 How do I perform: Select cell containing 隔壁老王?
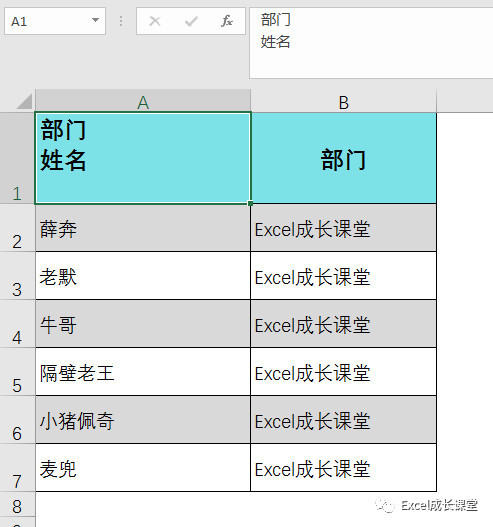(x=143, y=372)
